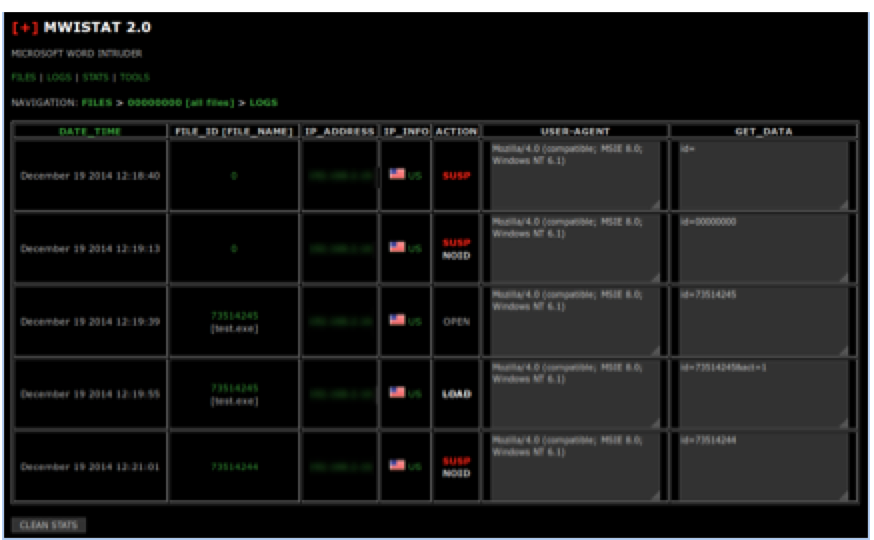Click the US flag in the 12:19:39 row
Viewport: 874px width, 540px height.
click(x=397, y=320)
